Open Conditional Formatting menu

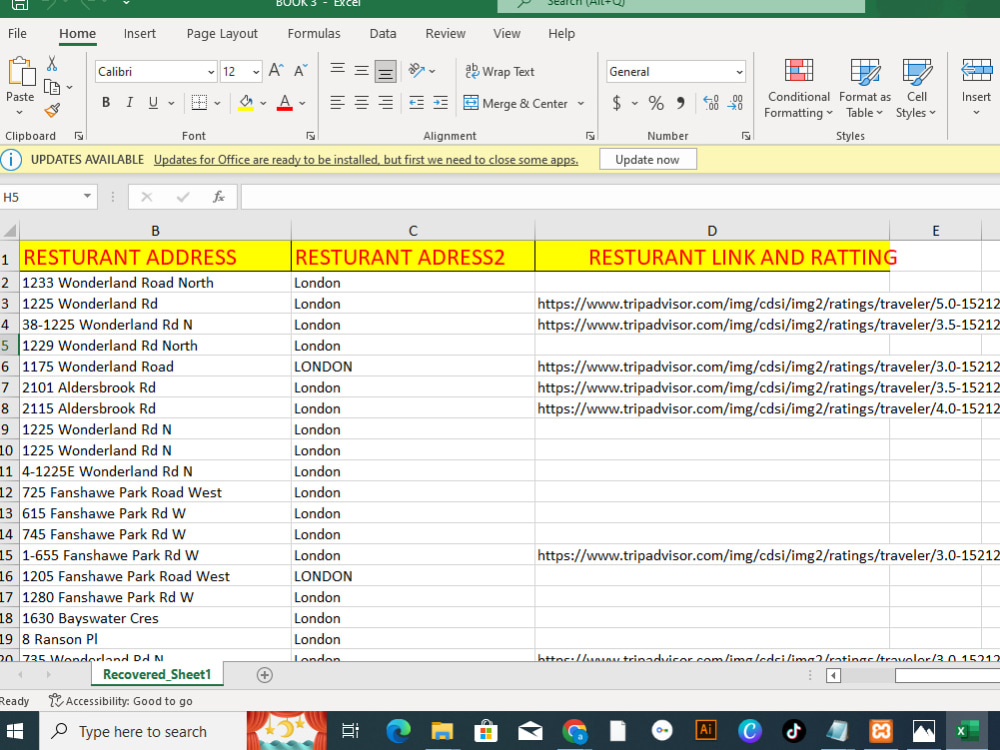tap(798, 88)
